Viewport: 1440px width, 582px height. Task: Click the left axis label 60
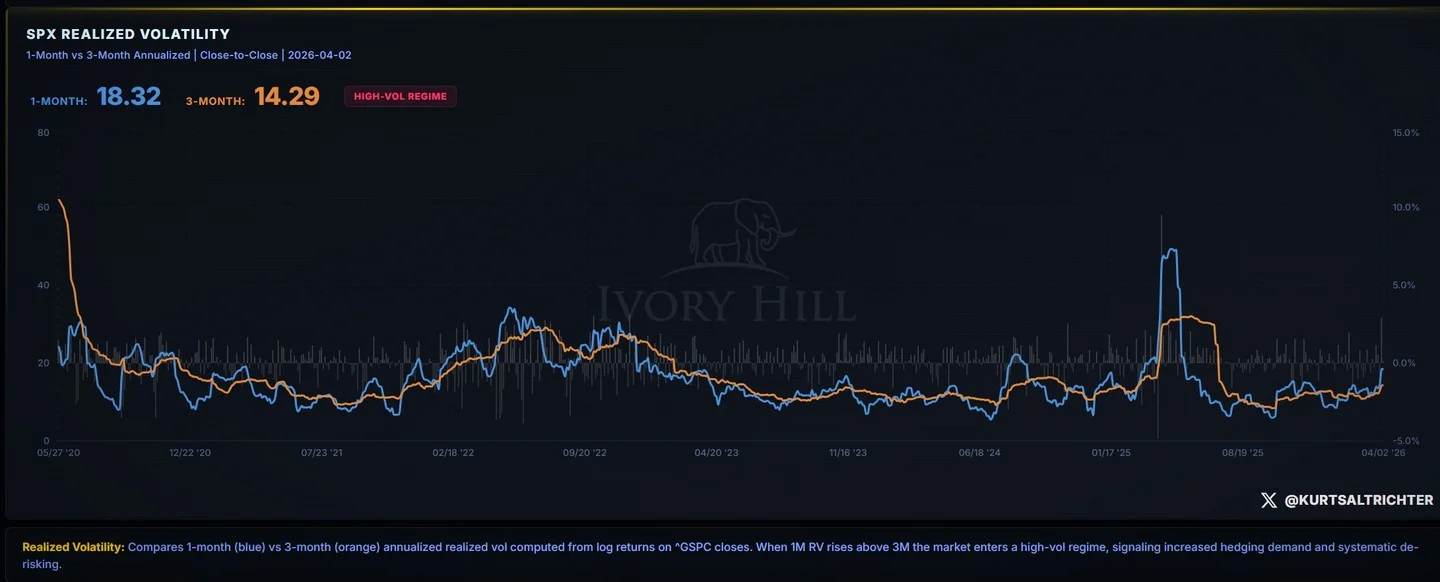point(43,207)
